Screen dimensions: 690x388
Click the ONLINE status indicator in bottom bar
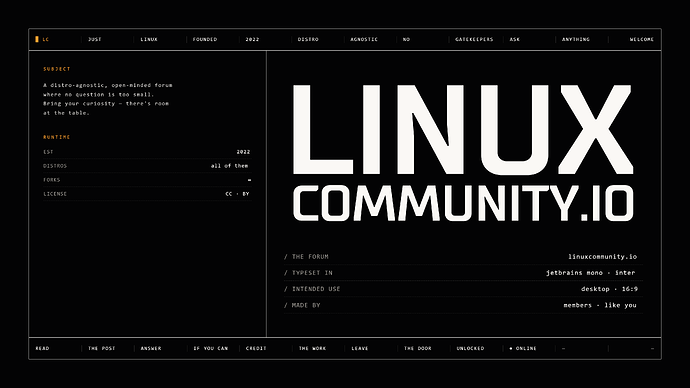[523, 348]
